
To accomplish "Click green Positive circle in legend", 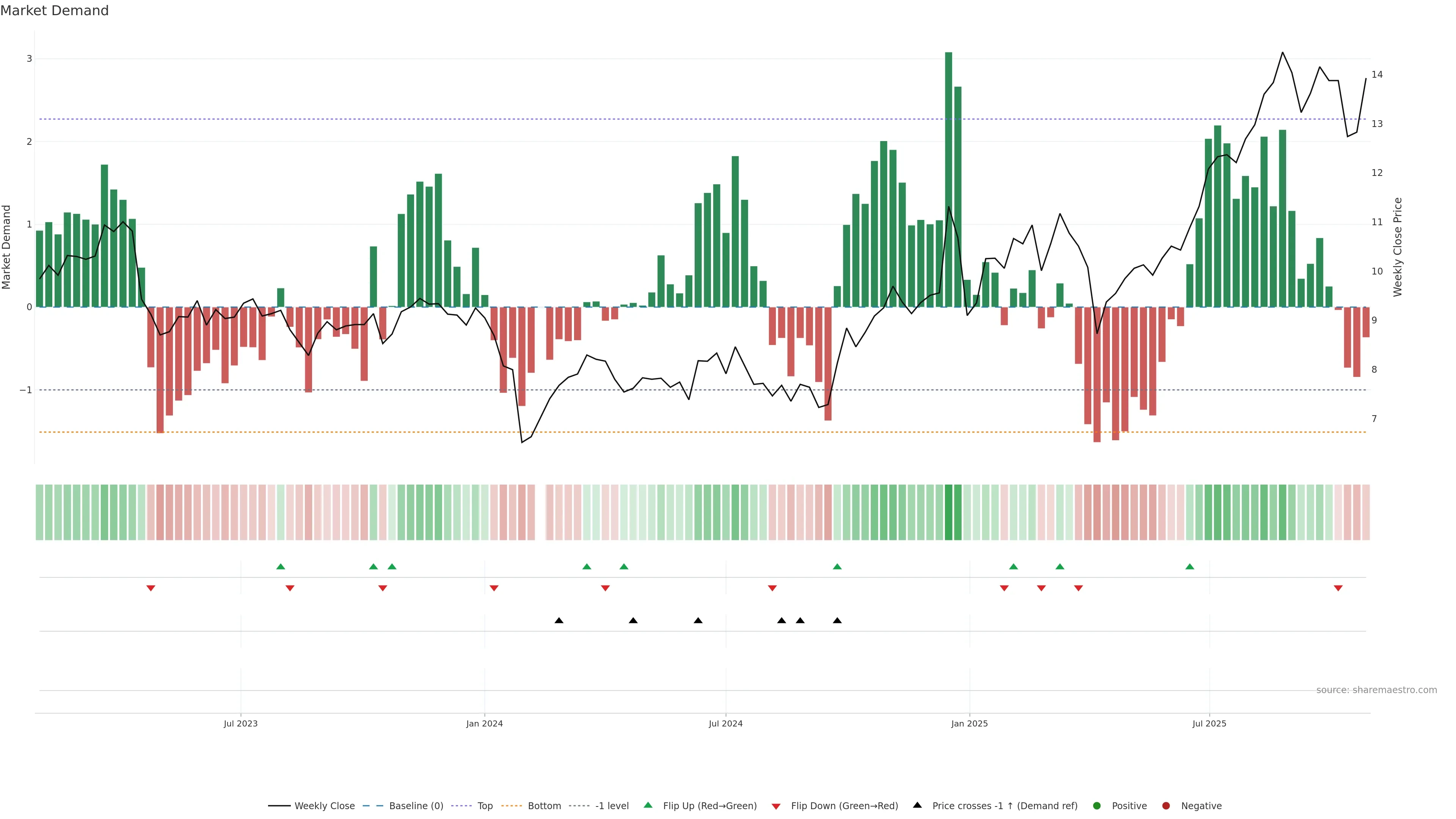I will [x=1097, y=806].
